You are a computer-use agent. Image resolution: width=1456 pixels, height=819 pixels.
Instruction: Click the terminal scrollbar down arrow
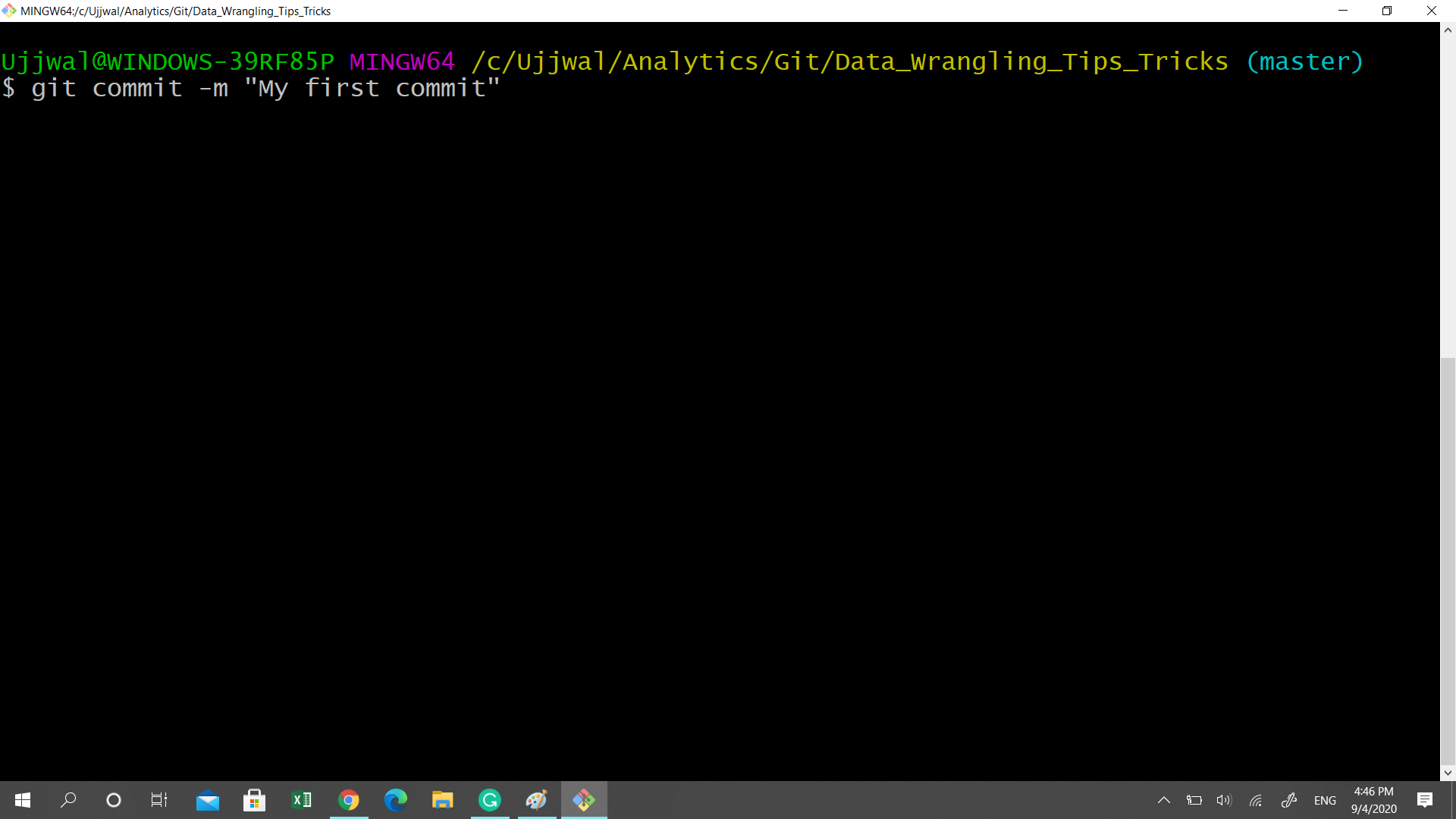[1448, 773]
